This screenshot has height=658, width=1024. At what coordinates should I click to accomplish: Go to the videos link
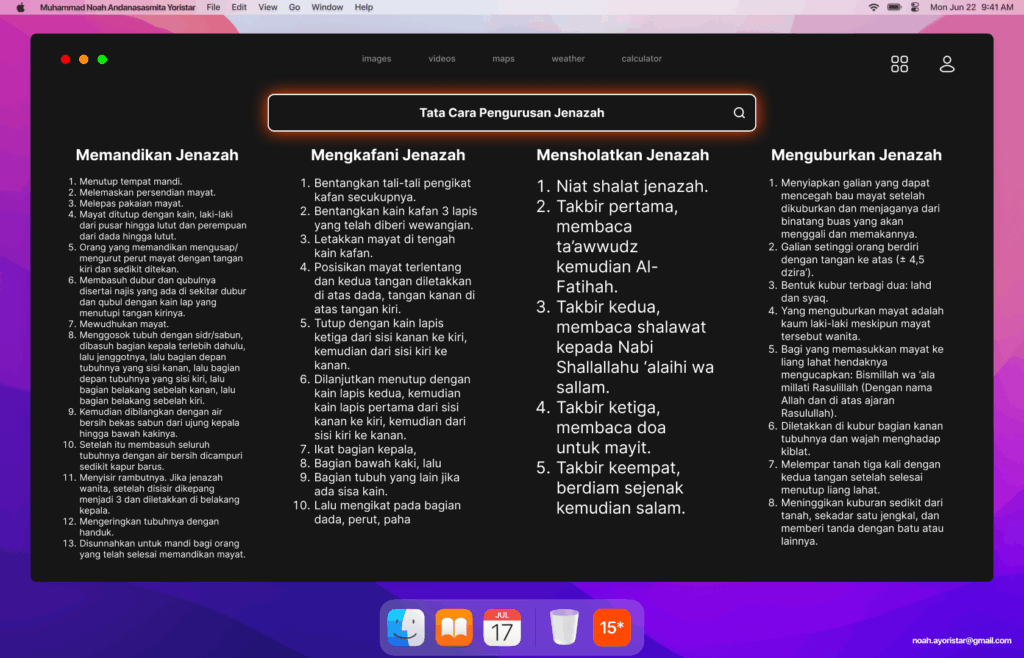pyautogui.click(x=442, y=59)
